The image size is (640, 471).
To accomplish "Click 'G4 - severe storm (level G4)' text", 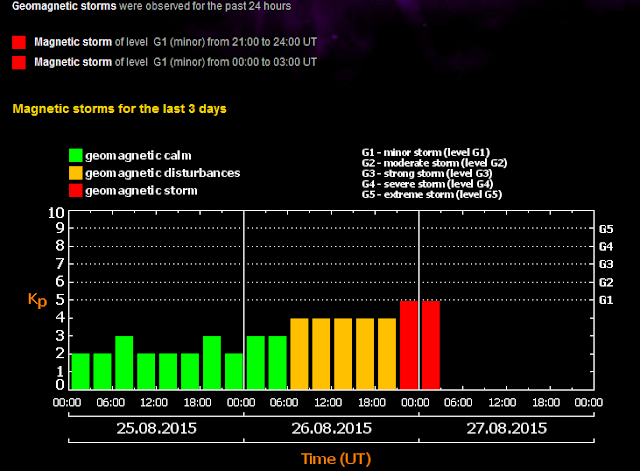I will (427, 184).
